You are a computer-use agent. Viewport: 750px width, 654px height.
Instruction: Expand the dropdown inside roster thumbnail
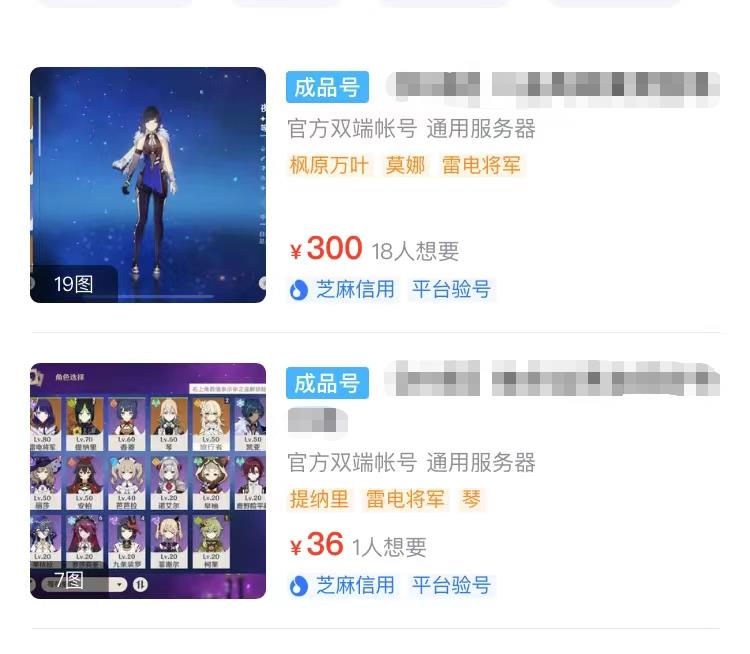119,585
